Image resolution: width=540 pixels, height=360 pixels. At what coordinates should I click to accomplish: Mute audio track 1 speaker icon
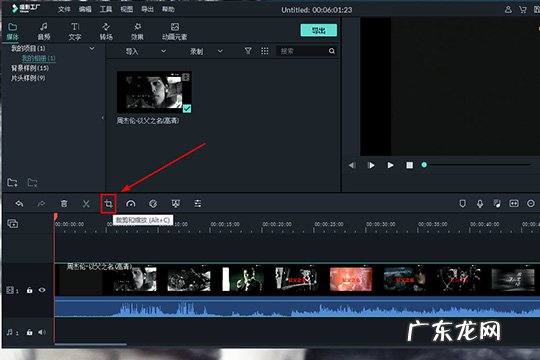tap(42, 332)
